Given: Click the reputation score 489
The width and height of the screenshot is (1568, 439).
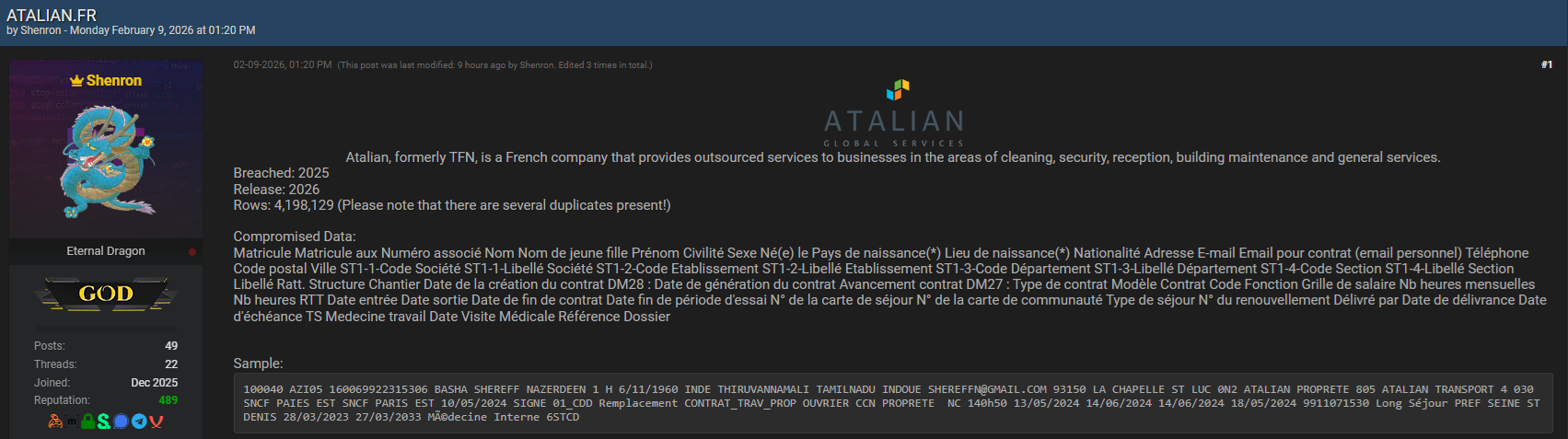Looking at the screenshot, I should pos(168,400).
